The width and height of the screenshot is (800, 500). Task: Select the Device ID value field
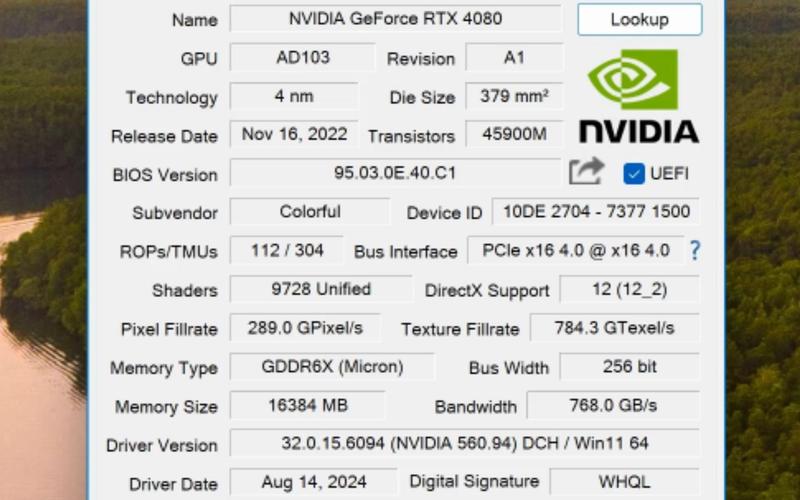[x=596, y=212]
